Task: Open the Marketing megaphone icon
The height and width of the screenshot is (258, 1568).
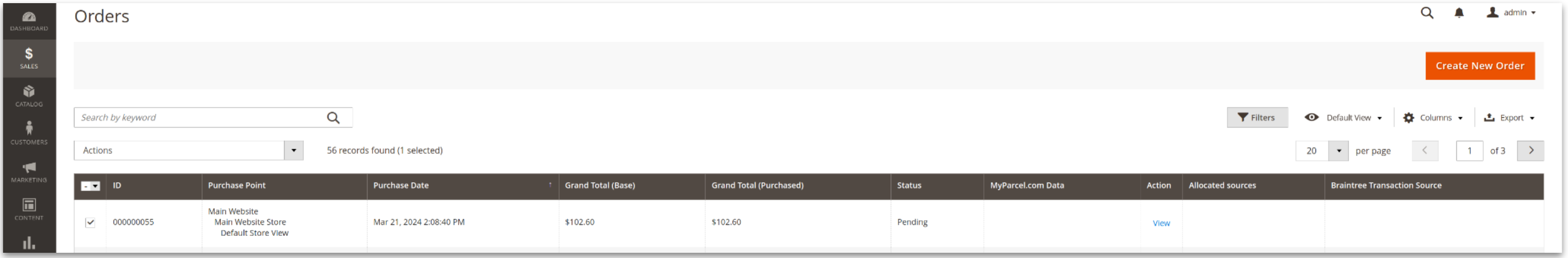Action: (29, 172)
